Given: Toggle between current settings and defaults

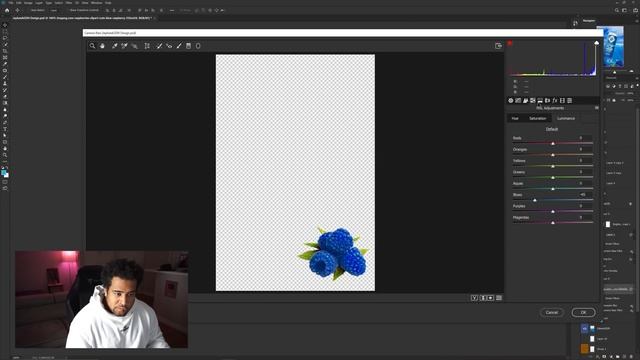Looking at the screenshot, I should [x=499, y=298].
